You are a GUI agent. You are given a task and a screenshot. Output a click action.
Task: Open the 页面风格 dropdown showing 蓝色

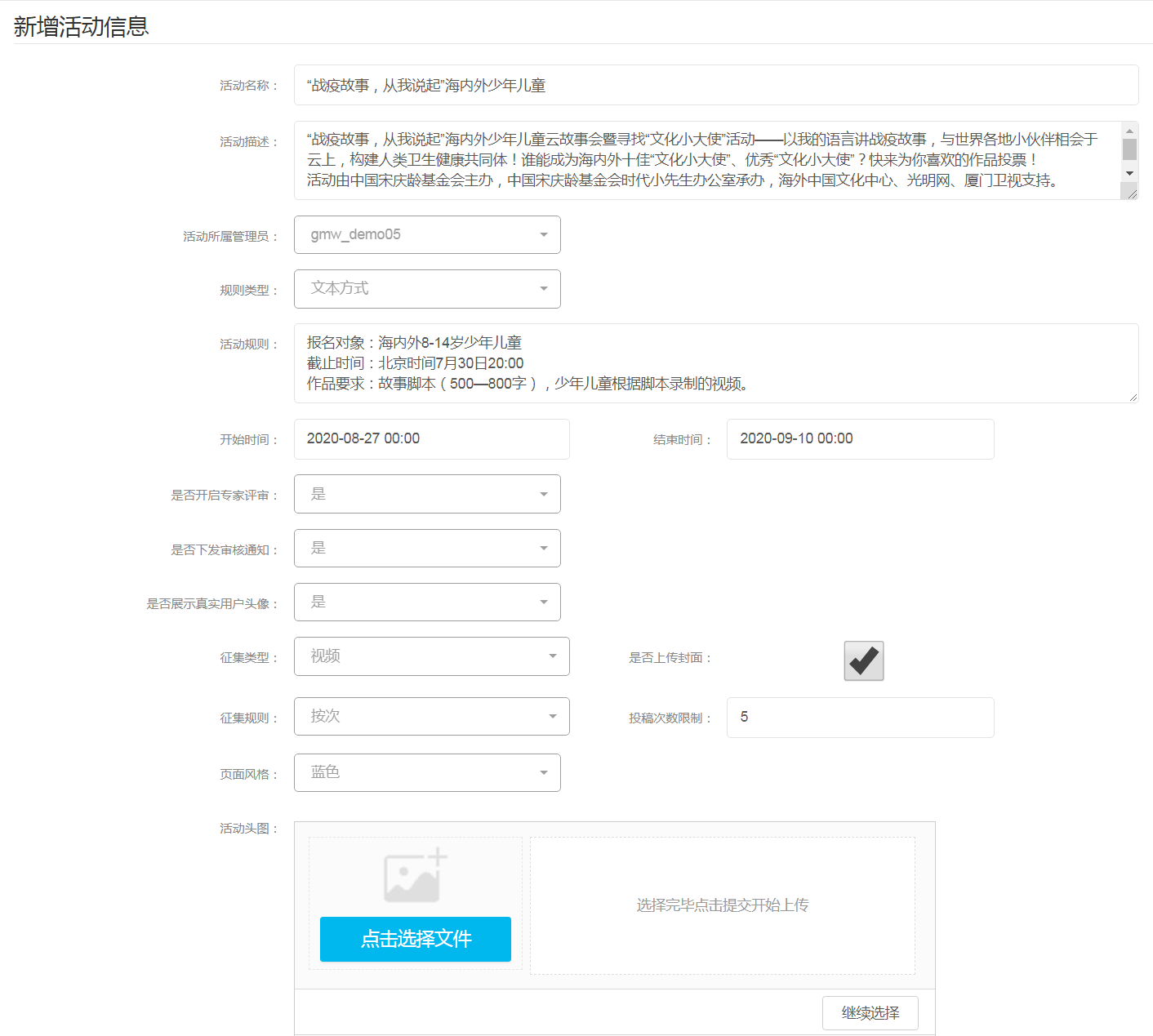427,772
